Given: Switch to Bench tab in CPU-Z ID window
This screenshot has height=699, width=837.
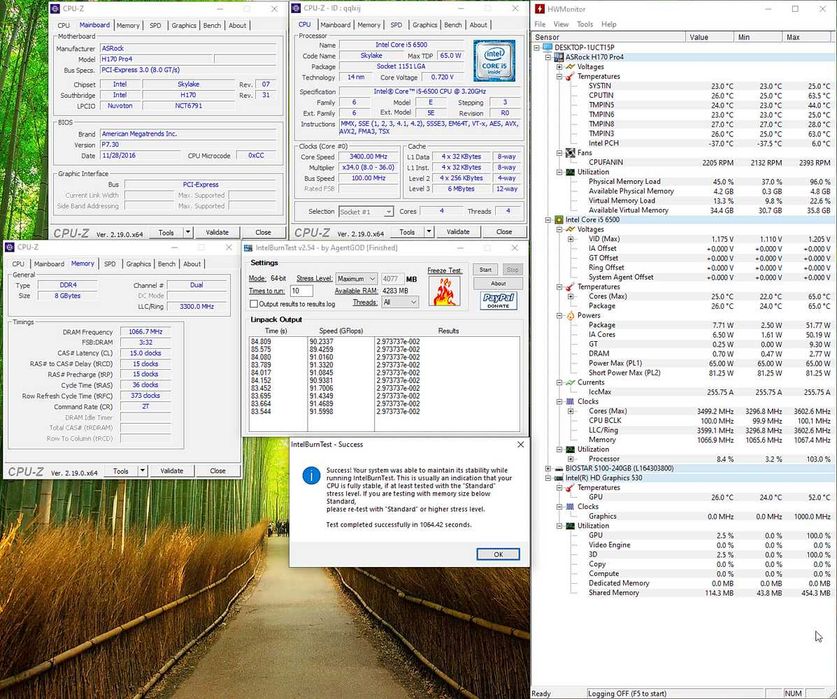Looking at the screenshot, I should tap(453, 25).
